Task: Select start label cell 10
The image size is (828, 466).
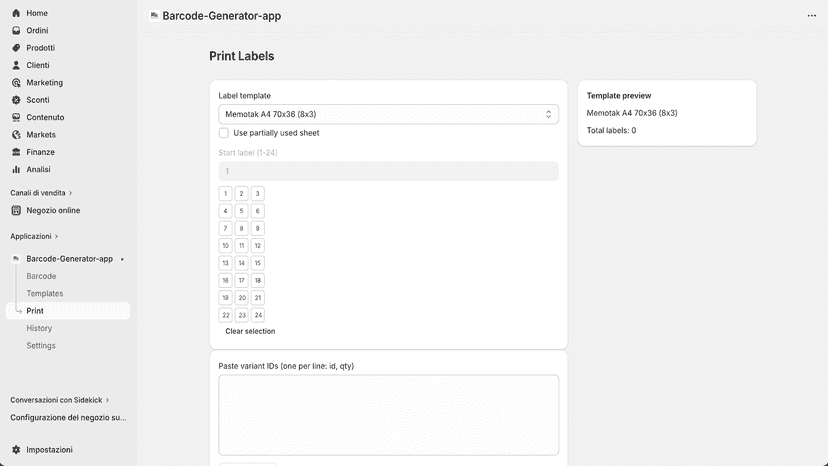Action: point(225,246)
